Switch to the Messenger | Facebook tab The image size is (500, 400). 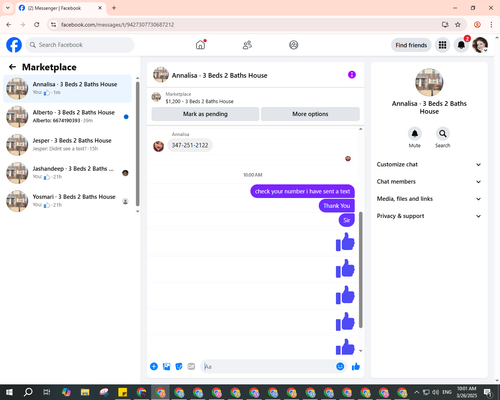pyautogui.click(x=61, y=8)
